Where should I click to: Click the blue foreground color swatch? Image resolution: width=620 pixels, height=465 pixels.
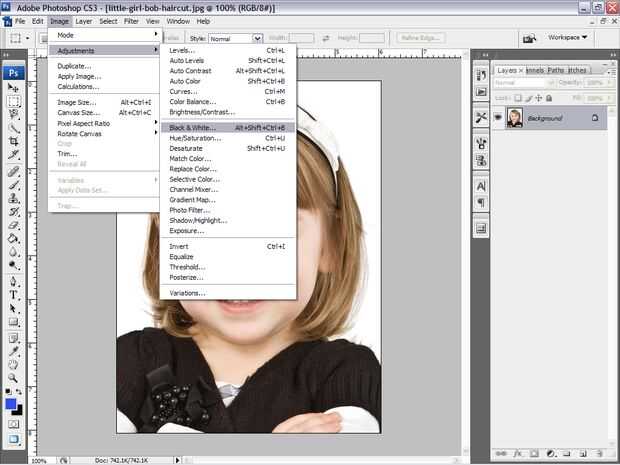(10, 404)
